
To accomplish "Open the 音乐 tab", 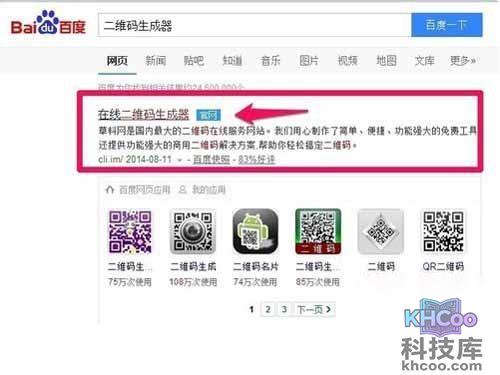I will pos(270,61).
